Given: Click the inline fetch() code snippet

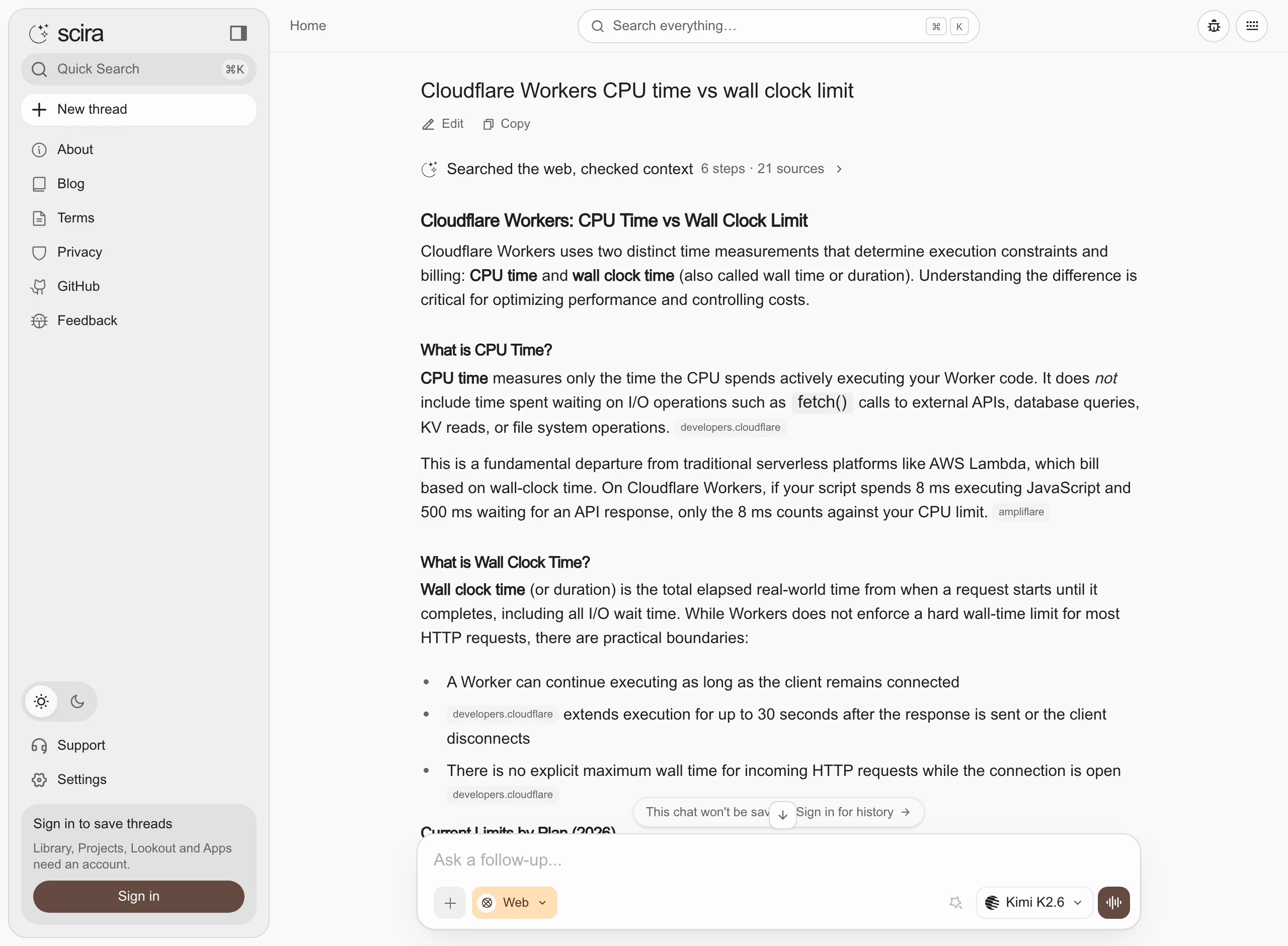Looking at the screenshot, I should coord(822,402).
